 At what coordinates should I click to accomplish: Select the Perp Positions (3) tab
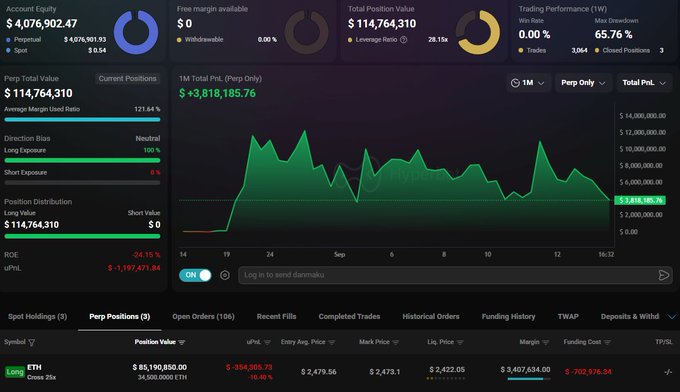pyautogui.click(x=120, y=317)
